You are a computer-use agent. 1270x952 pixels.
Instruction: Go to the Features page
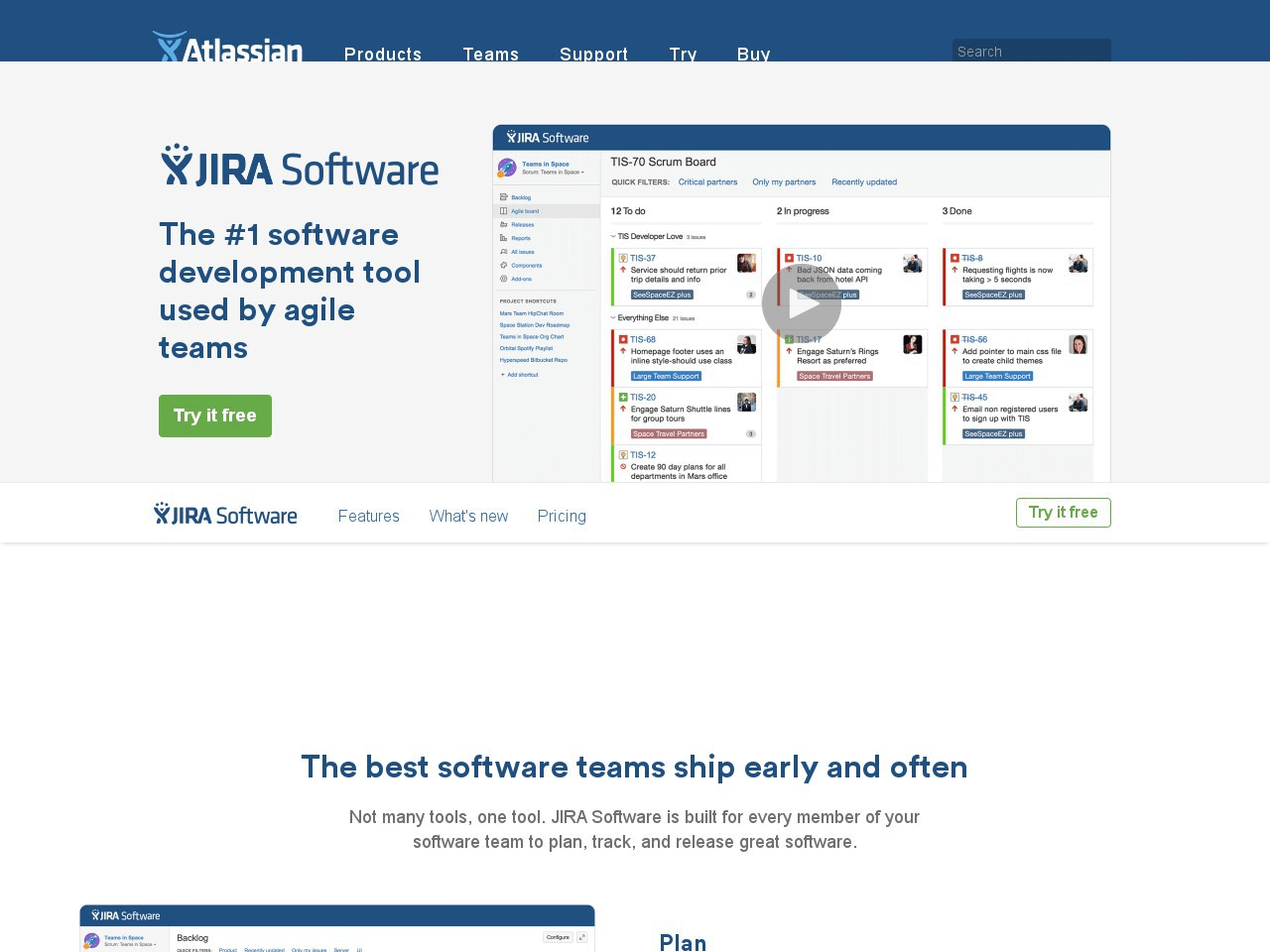coord(369,516)
